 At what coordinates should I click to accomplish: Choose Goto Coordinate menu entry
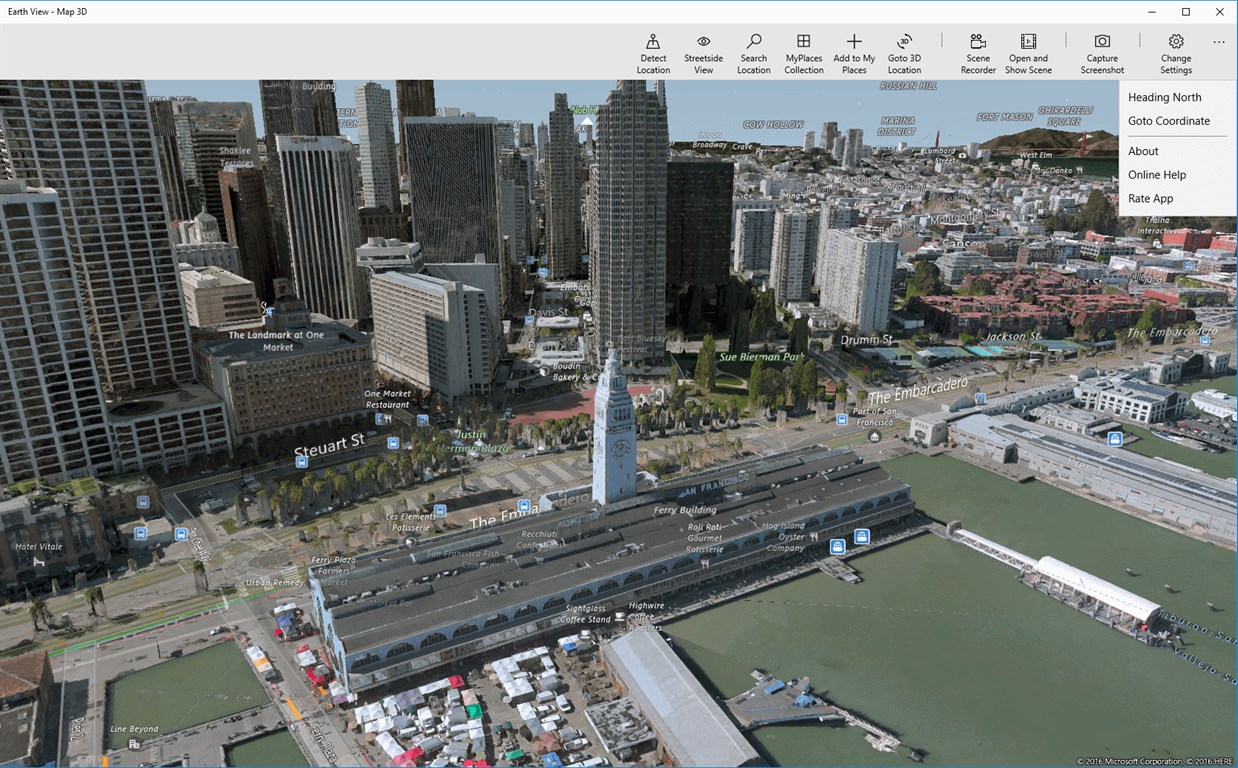(1168, 121)
